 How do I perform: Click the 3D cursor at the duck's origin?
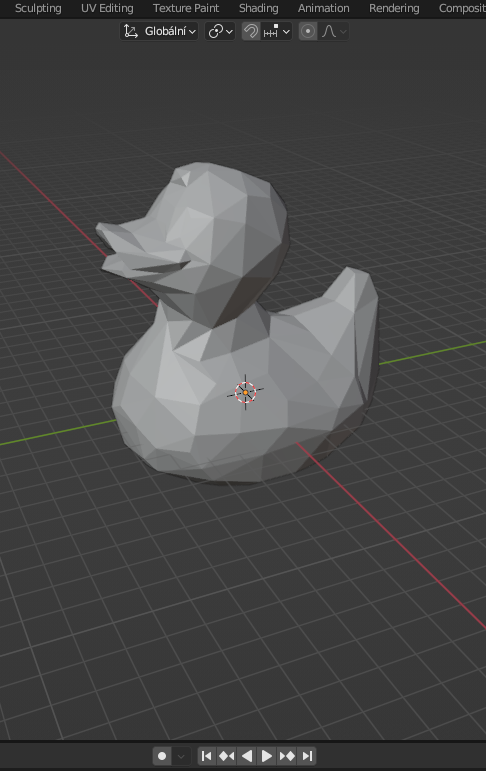(245, 392)
